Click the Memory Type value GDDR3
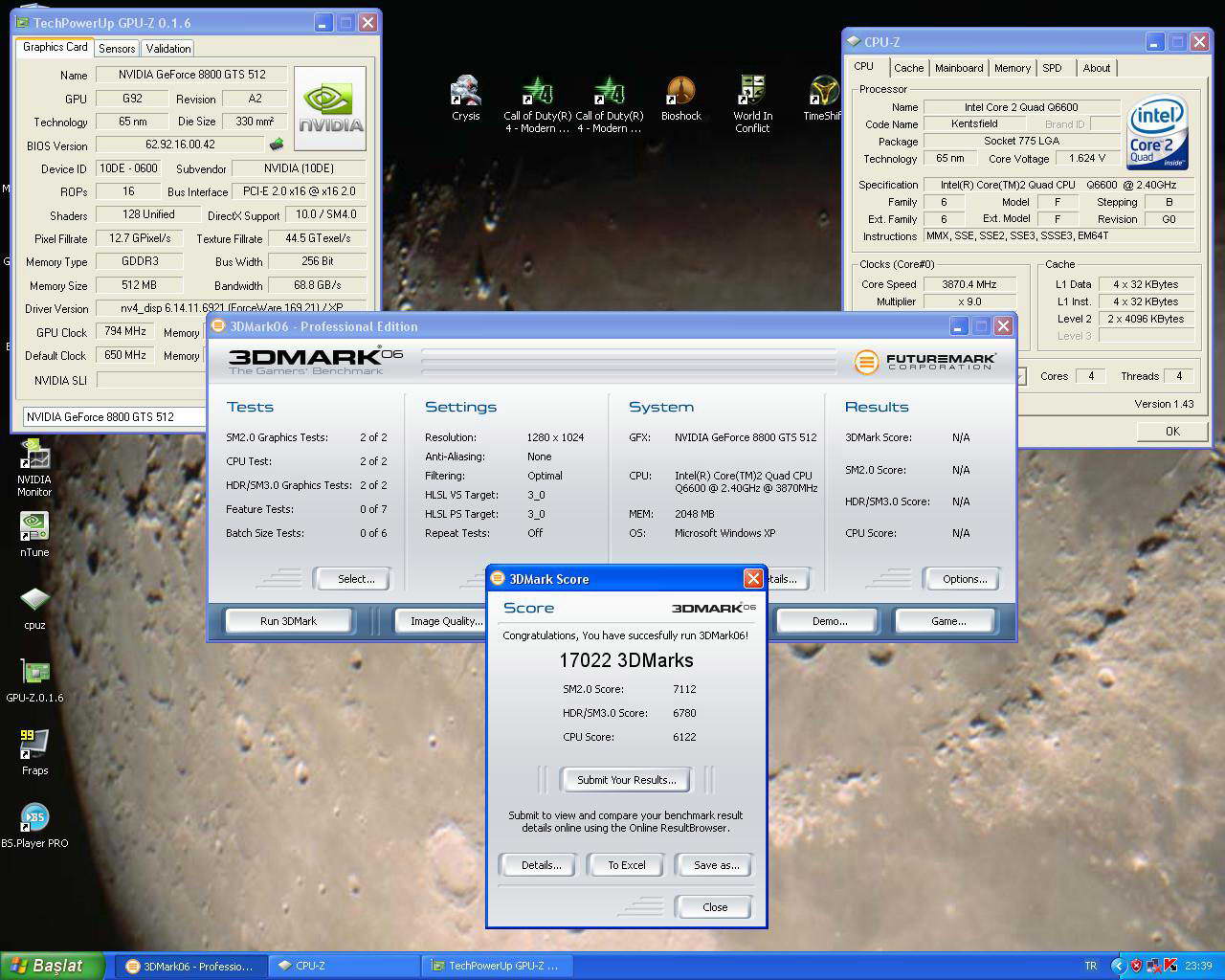This screenshot has width=1225, height=980. point(140,261)
